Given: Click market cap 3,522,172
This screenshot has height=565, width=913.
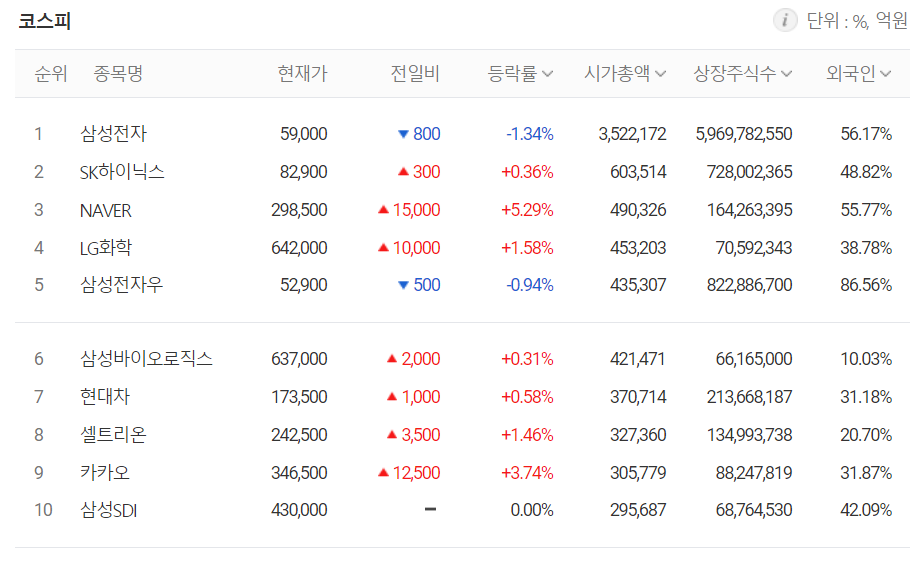Looking at the screenshot, I should point(632,134).
